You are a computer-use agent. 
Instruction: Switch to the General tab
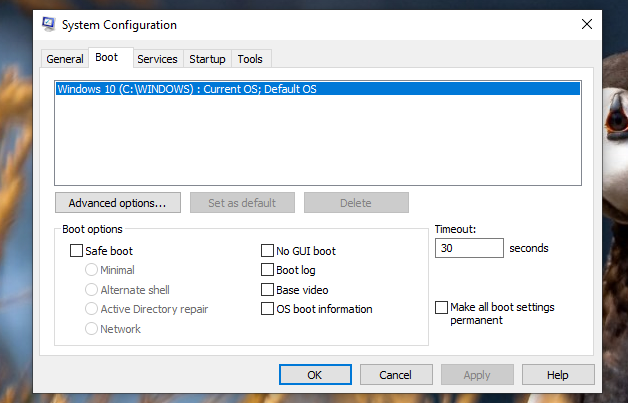tap(65, 59)
